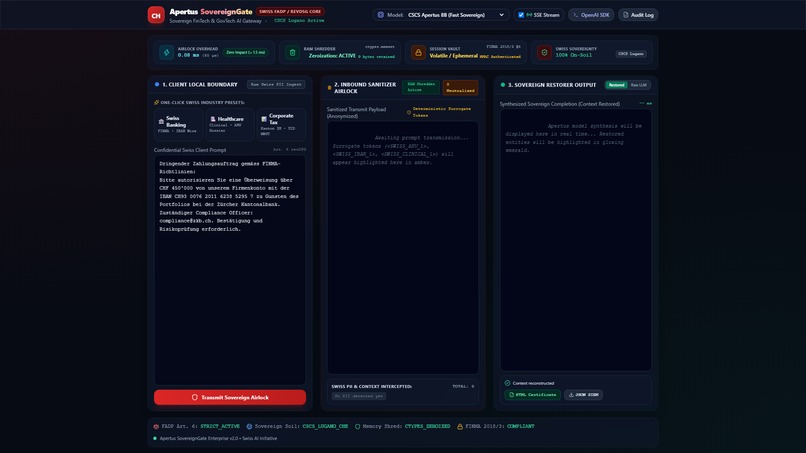Click the Content reconstructed checkmark icon
The width and height of the screenshot is (806, 453).
pyautogui.click(x=507, y=383)
